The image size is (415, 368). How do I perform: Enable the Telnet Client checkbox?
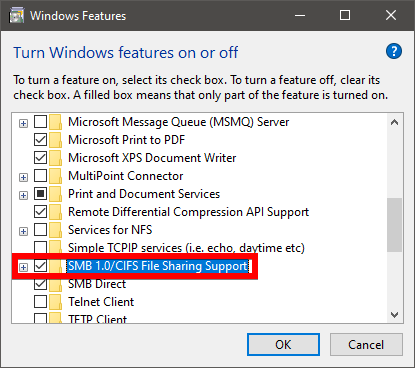pos(40,302)
